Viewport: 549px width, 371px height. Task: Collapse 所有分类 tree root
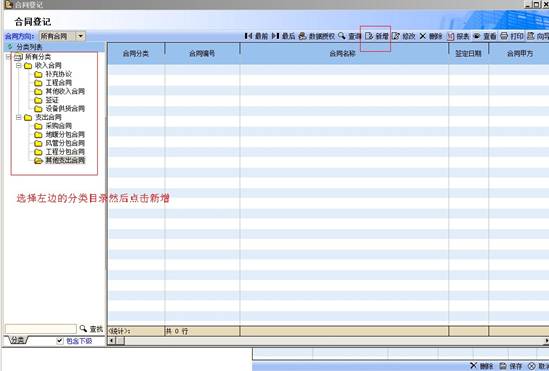coord(8,57)
